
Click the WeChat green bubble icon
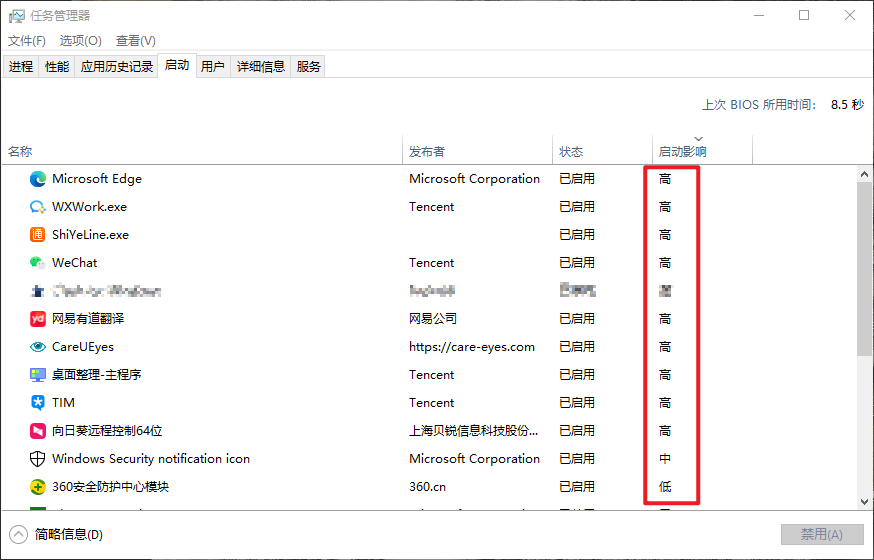tap(37, 262)
